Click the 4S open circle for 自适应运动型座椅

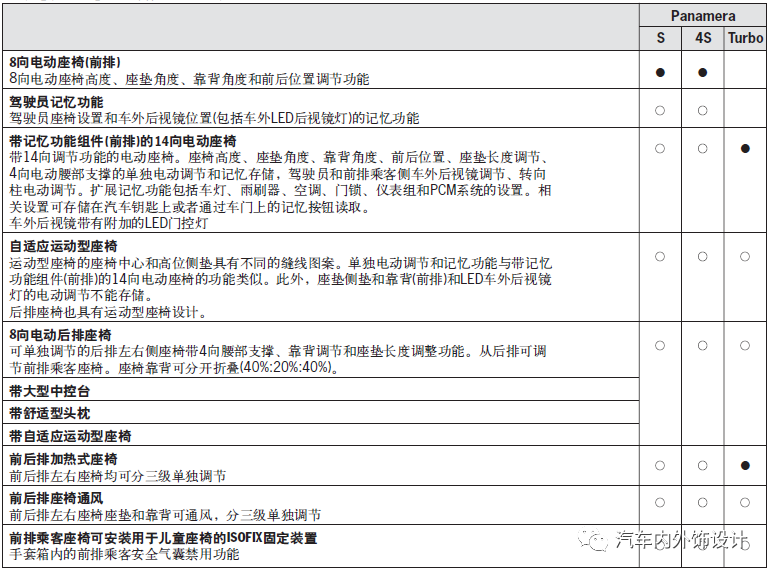point(703,256)
